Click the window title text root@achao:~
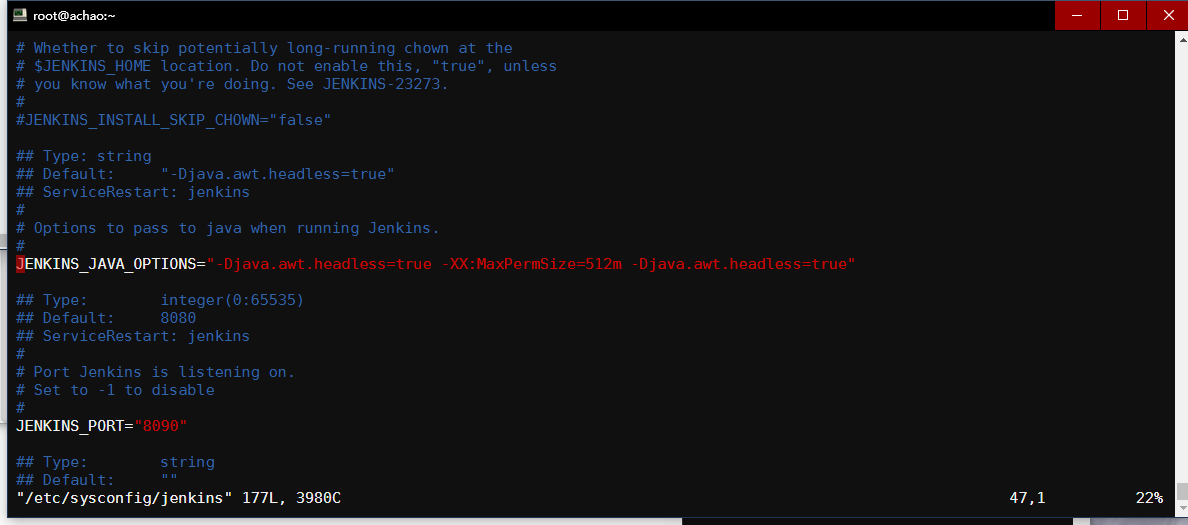1188x525 pixels. click(x=75, y=15)
